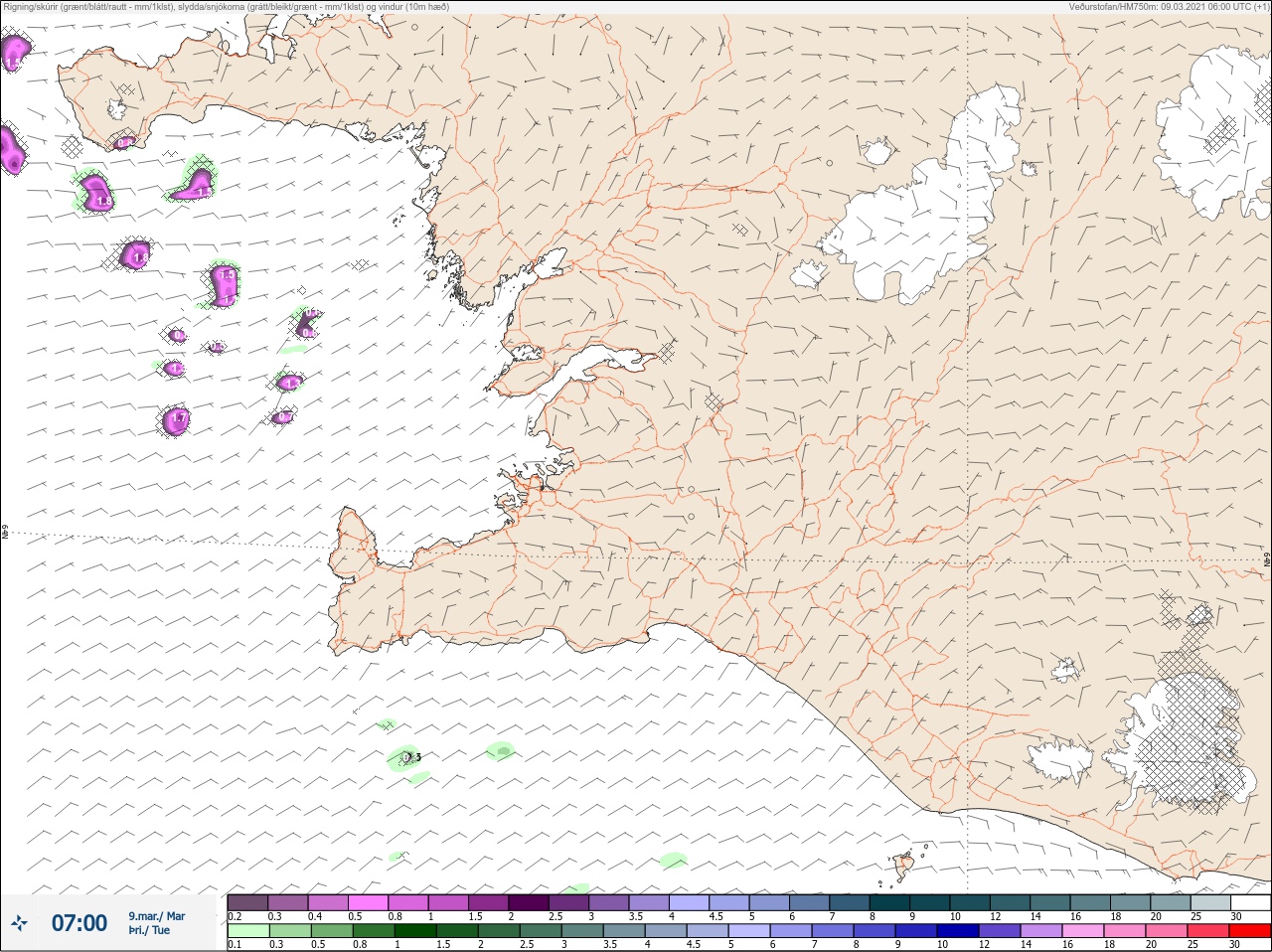Select the dark mauve 0.2 swatch, upper legend
The image size is (1272, 952).
pos(247,902)
